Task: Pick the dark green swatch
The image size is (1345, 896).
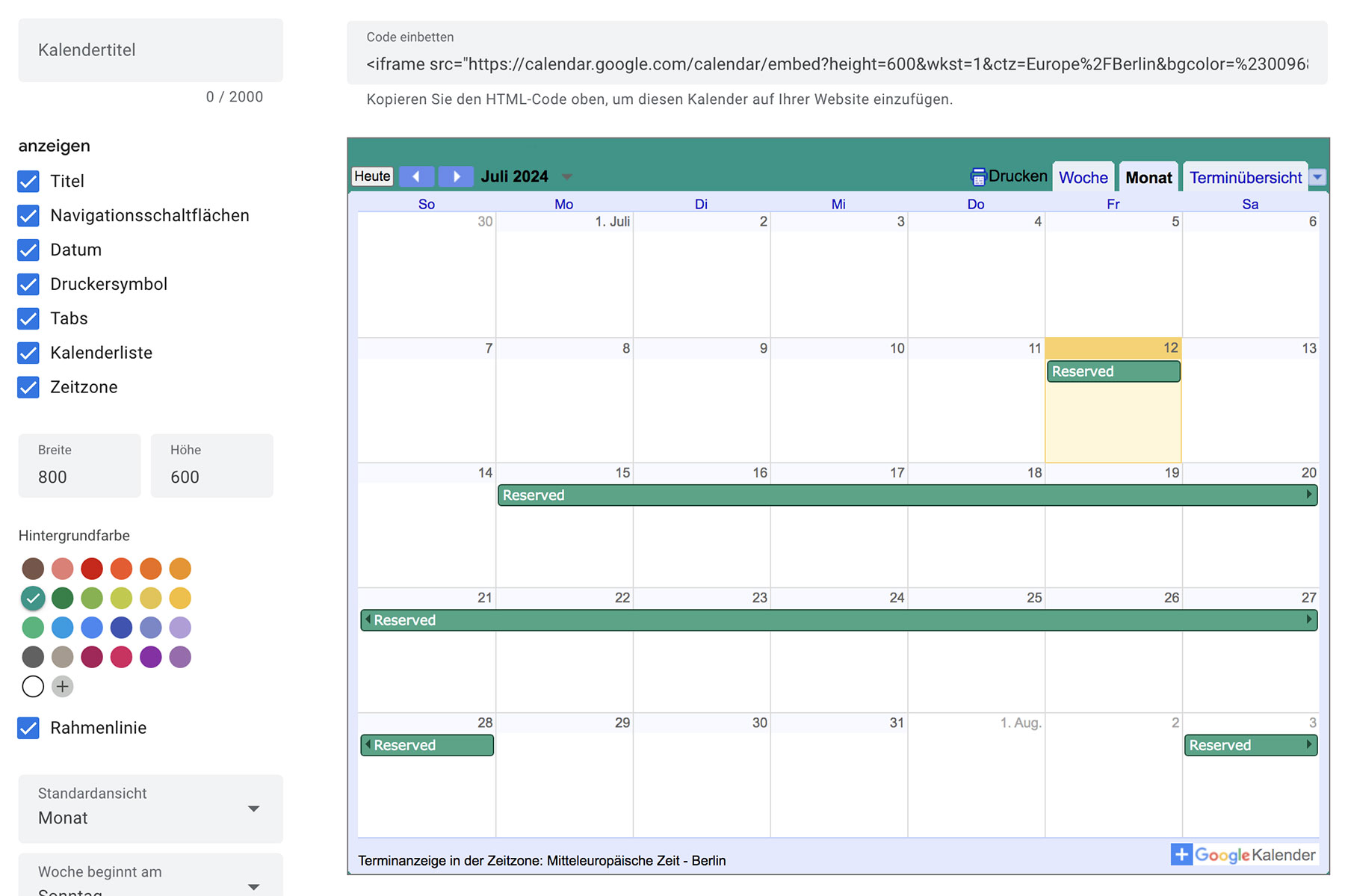Action: (63, 598)
